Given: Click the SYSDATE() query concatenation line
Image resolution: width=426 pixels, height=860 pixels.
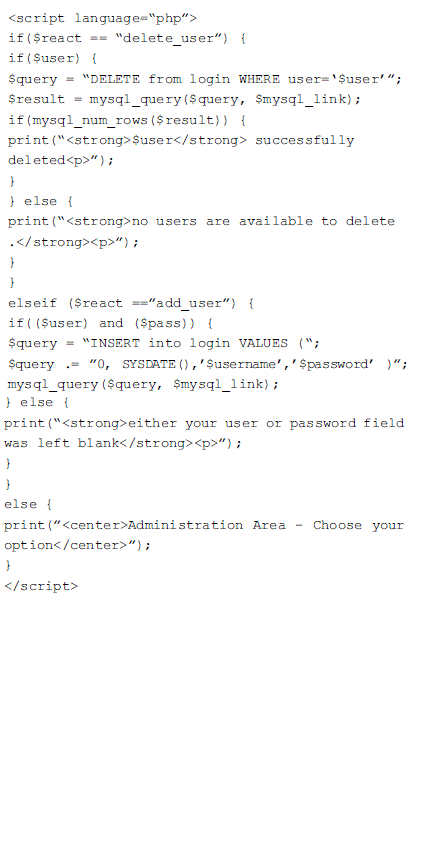Looking at the screenshot, I should click(208, 364).
